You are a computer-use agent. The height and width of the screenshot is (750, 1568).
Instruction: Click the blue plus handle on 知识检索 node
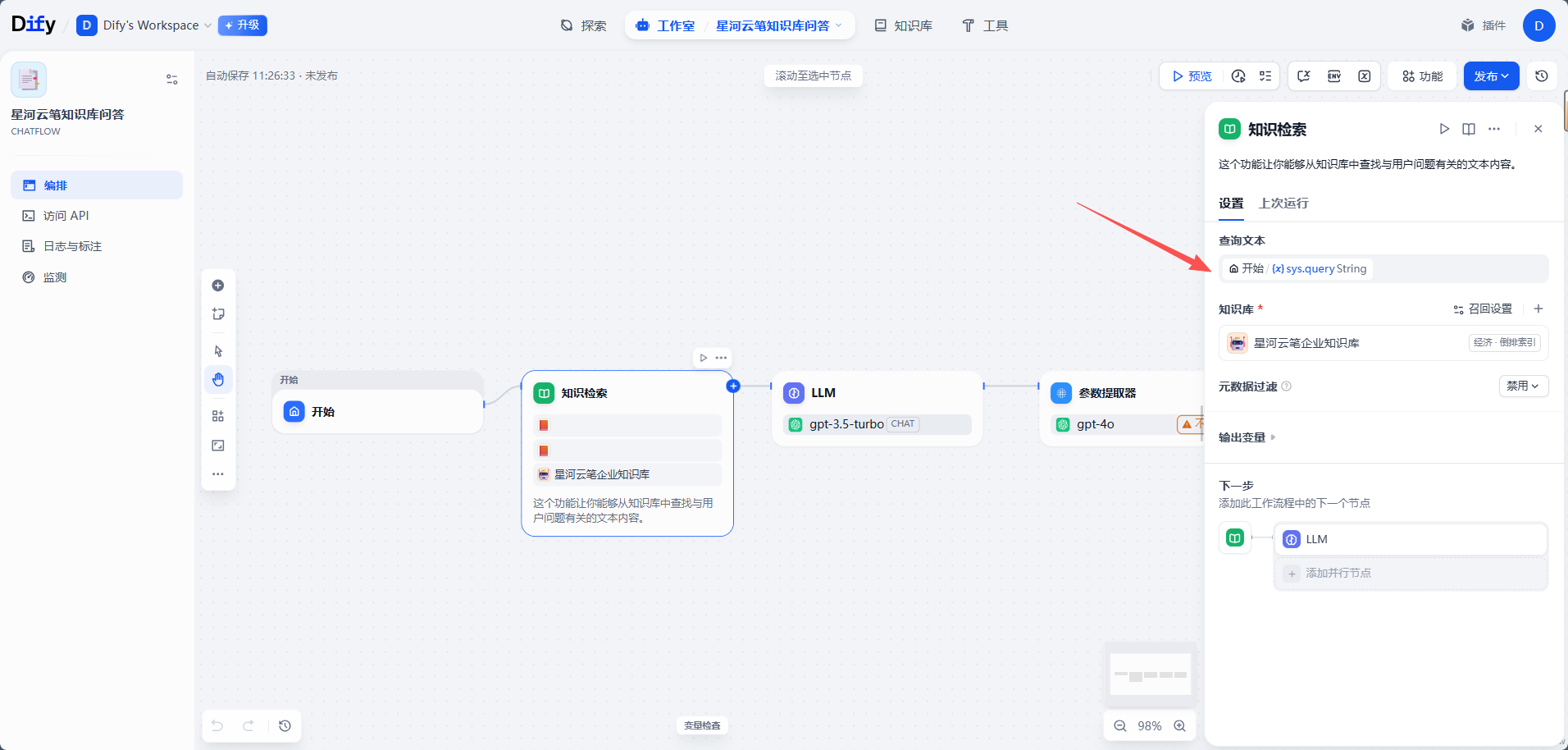[x=733, y=386]
